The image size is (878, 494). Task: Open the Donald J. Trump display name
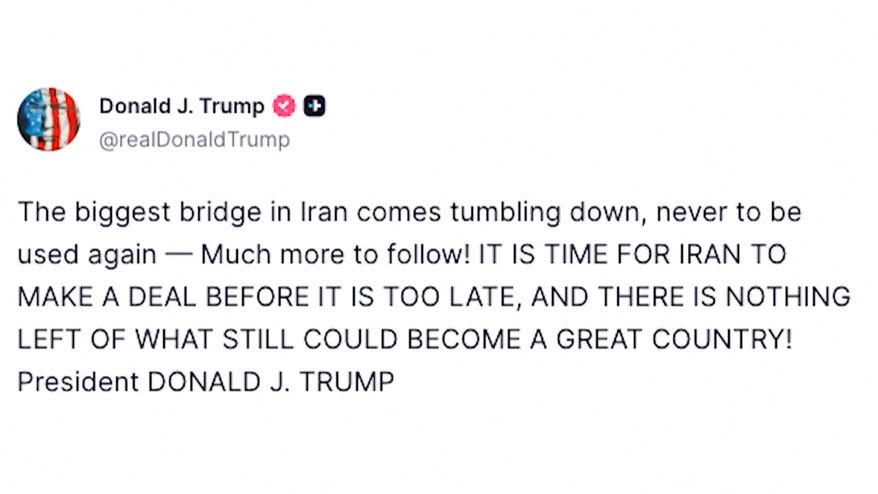tap(181, 106)
